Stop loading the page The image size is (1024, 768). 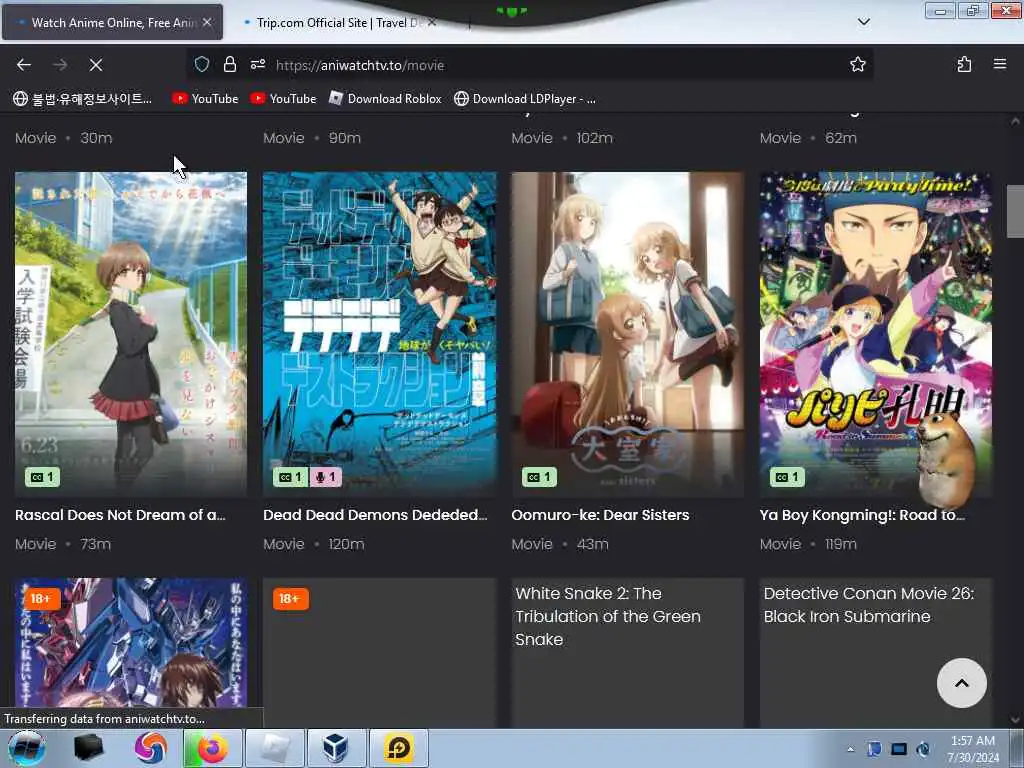pyautogui.click(x=96, y=65)
